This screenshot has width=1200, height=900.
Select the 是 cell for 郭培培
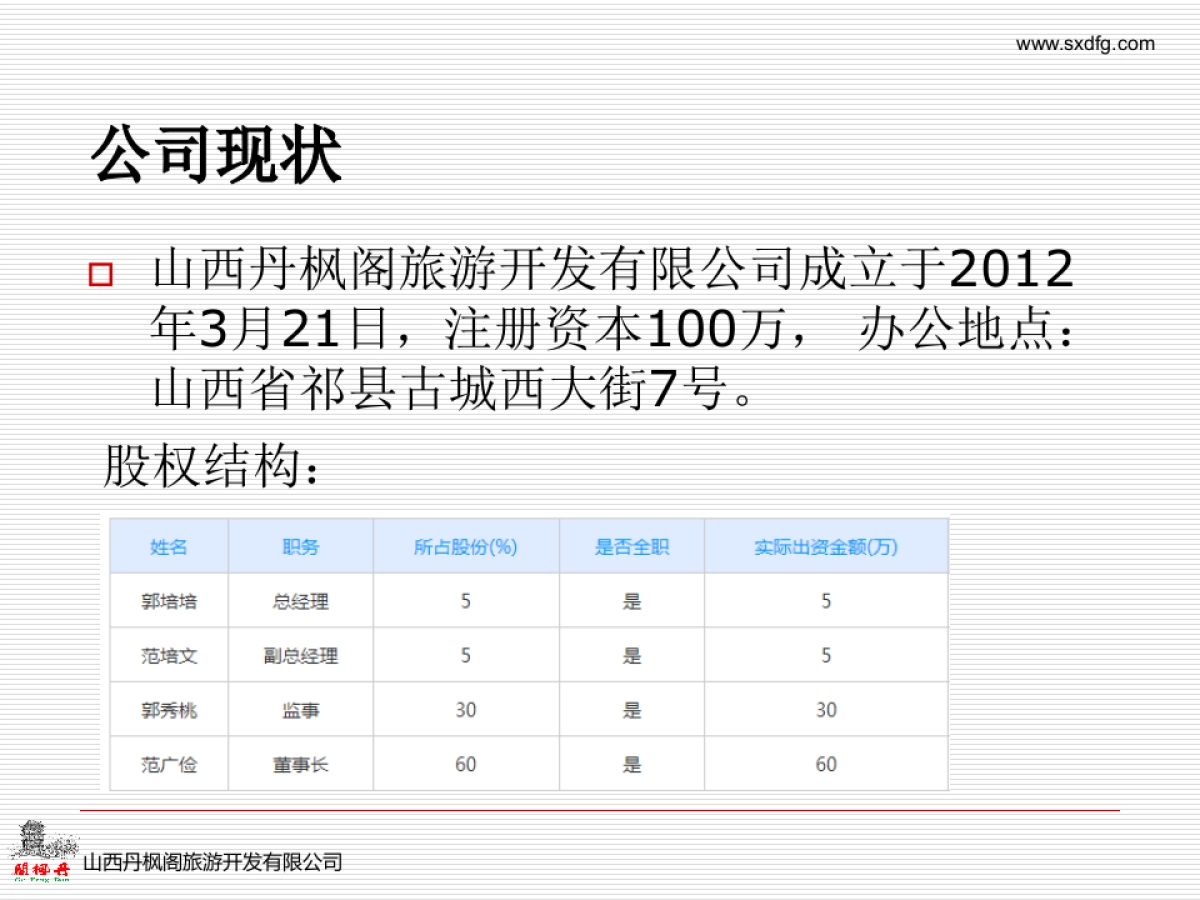(x=631, y=601)
